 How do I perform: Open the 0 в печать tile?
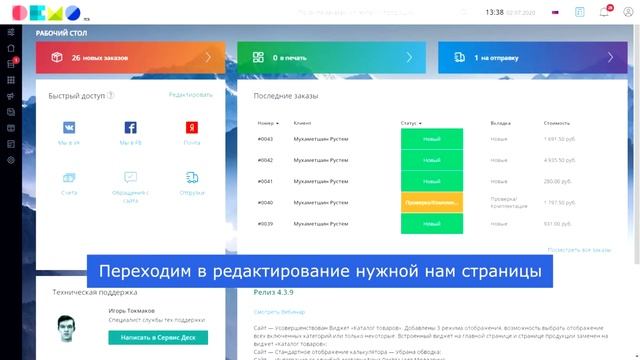tap(331, 57)
